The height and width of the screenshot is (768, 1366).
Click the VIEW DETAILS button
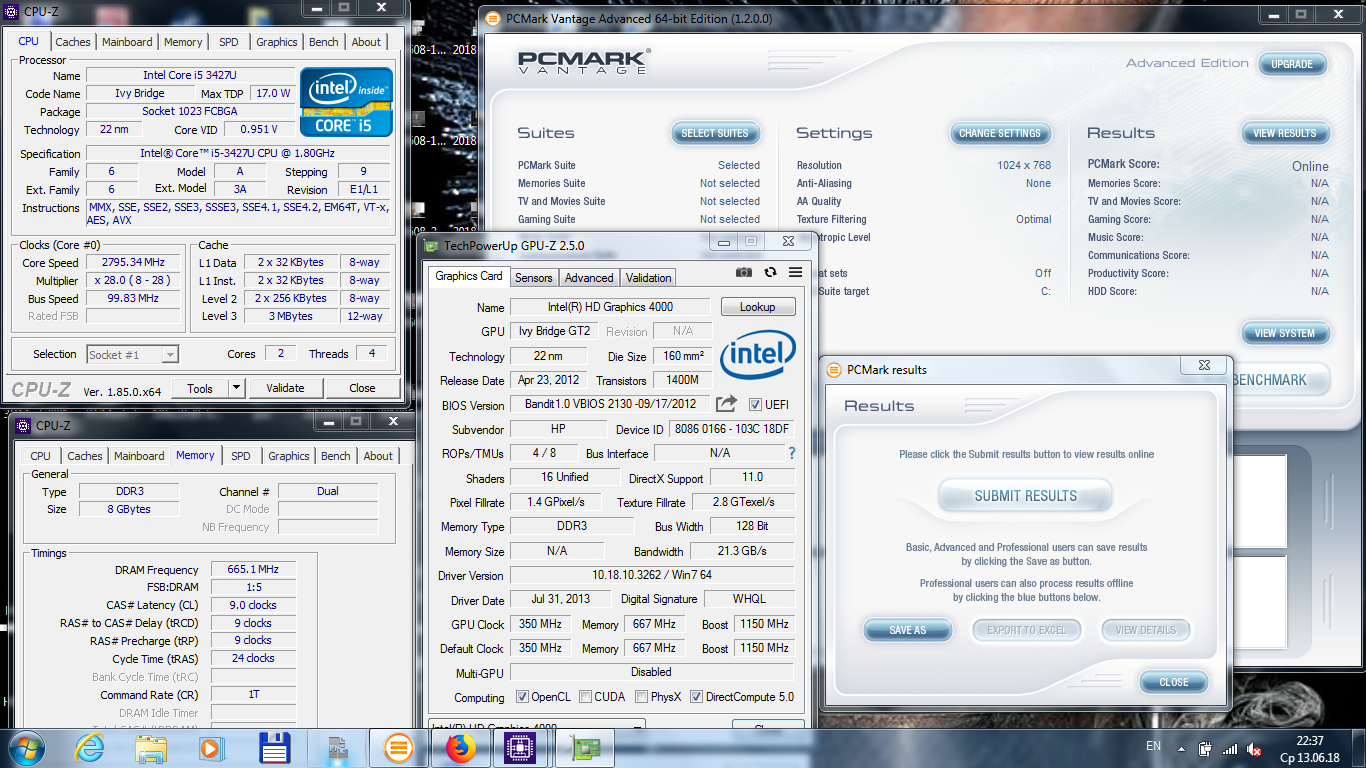(1146, 630)
